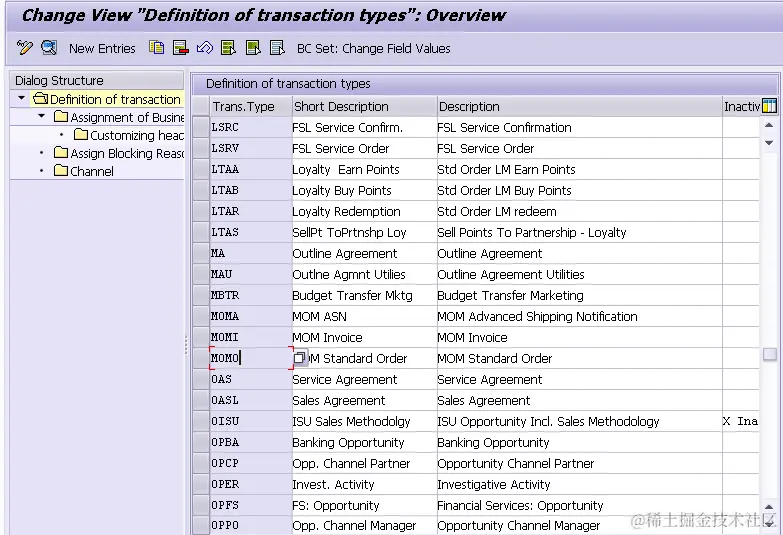Image resolution: width=783 pixels, height=535 pixels.
Task: Click 'Banking Opportunity' short description cell
Action: 365,442
